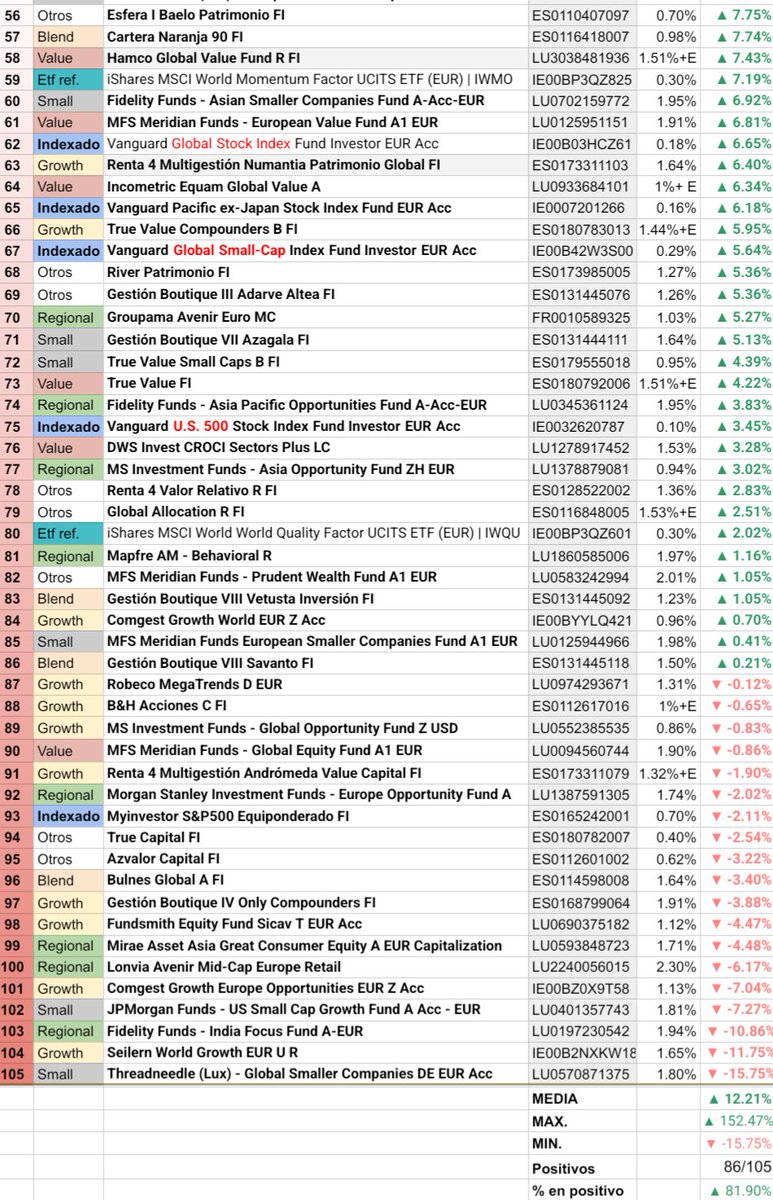Click Fidelity Funds India Focus Fund A-EUR
Viewport: 773px width, 1200px height.
pyautogui.click(x=235, y=1031)
